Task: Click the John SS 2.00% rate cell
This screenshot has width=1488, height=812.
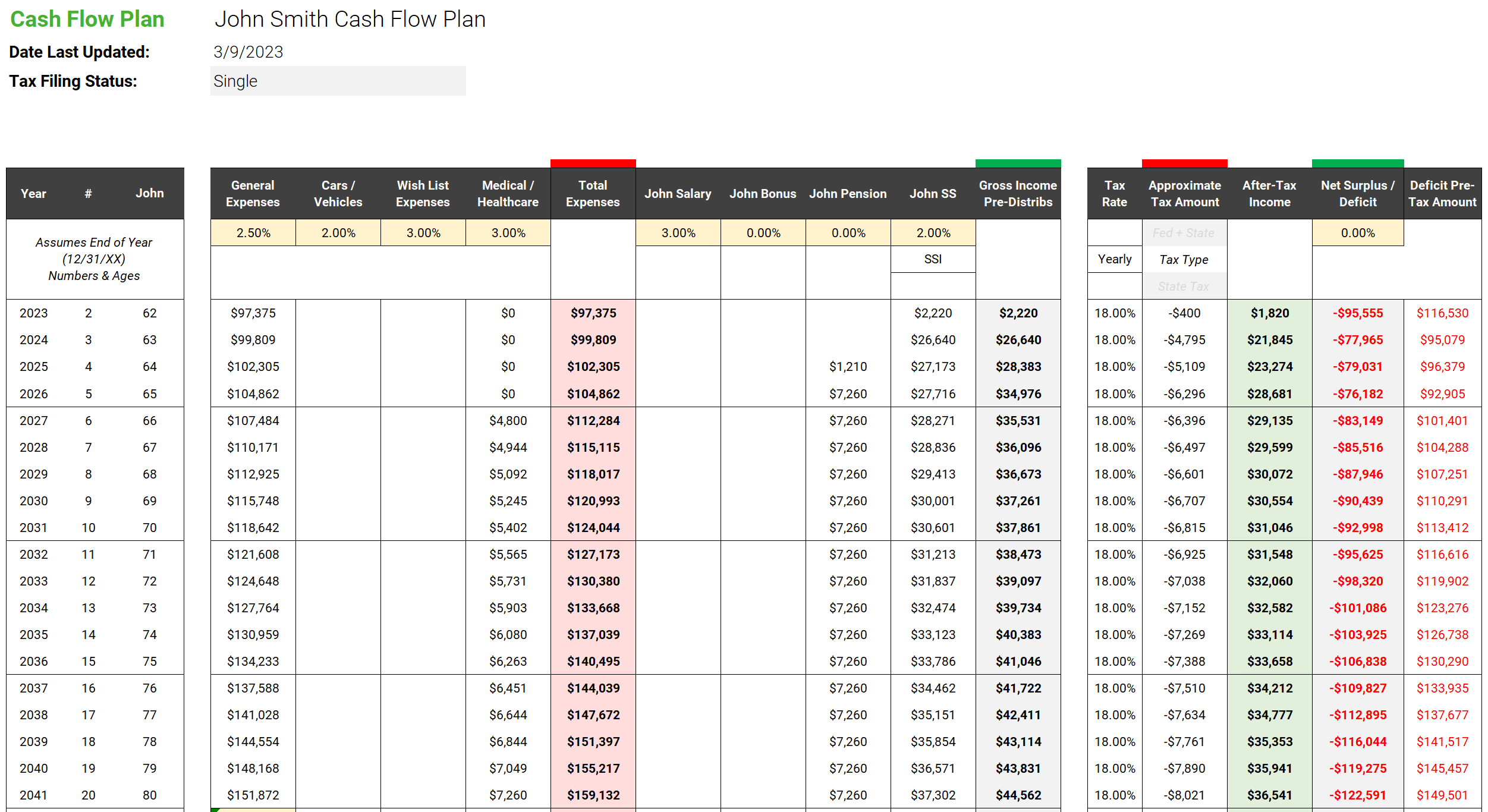Action: (932, 232)
